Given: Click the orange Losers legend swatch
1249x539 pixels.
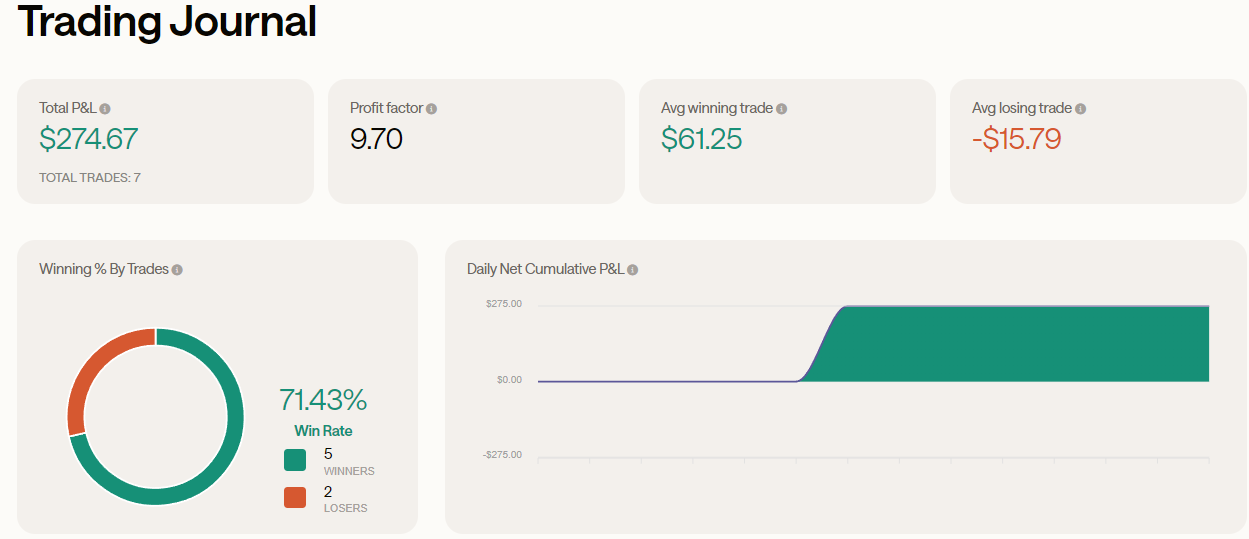Looking at the screenshot, I should 295,497.
